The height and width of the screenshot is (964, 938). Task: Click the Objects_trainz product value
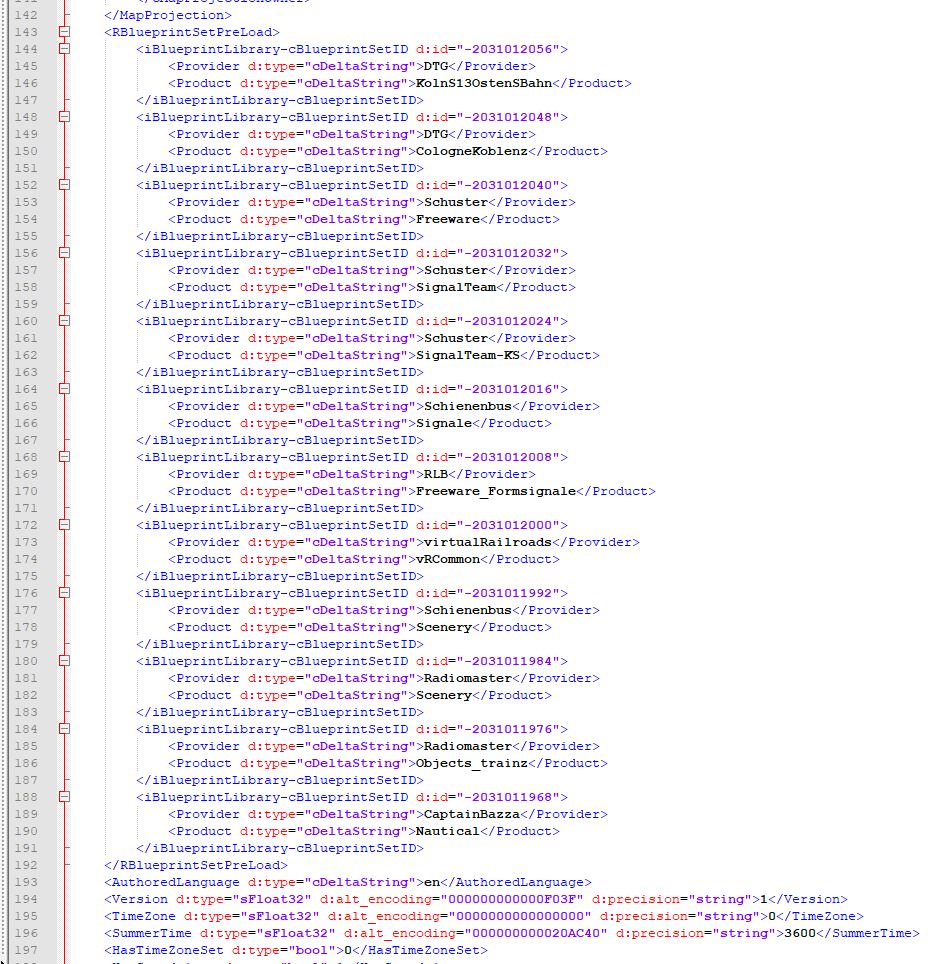coord(472,763)
